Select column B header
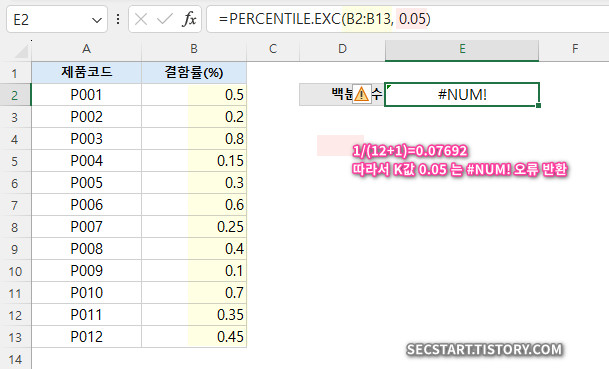 pos(194,49)
